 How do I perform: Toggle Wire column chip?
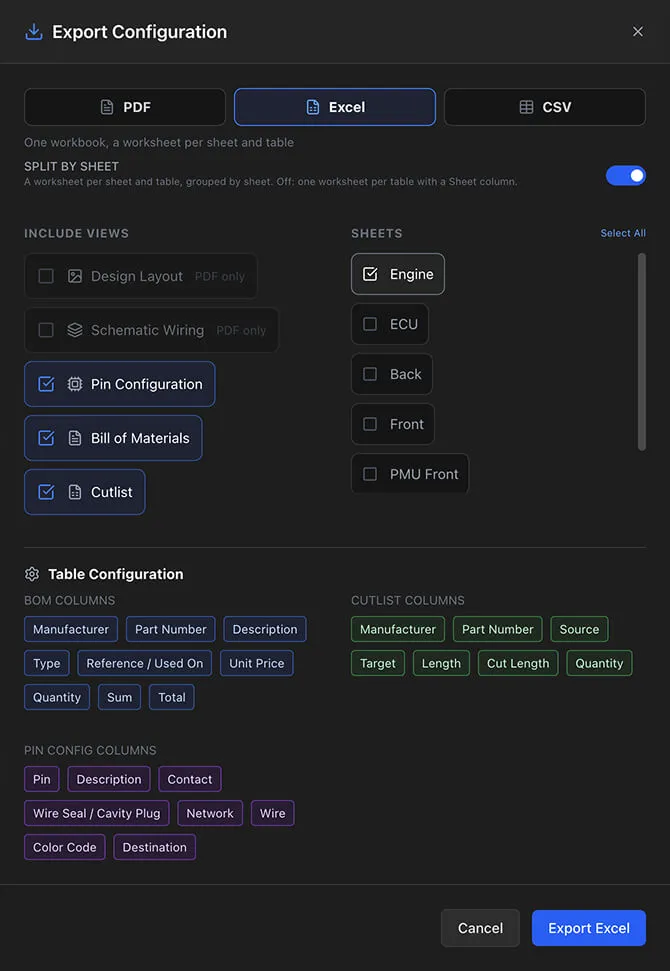click(272, 813)
